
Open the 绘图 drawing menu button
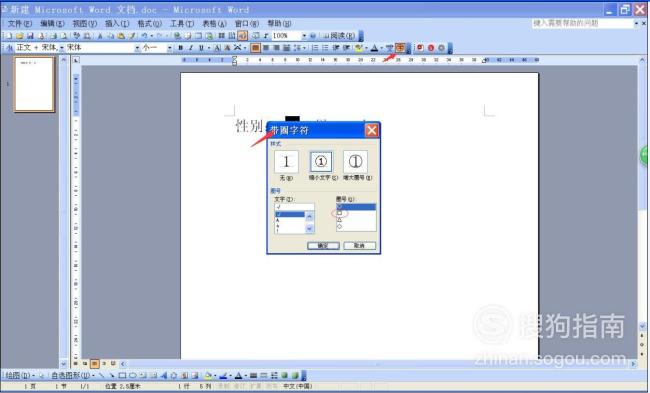point(19,376)
